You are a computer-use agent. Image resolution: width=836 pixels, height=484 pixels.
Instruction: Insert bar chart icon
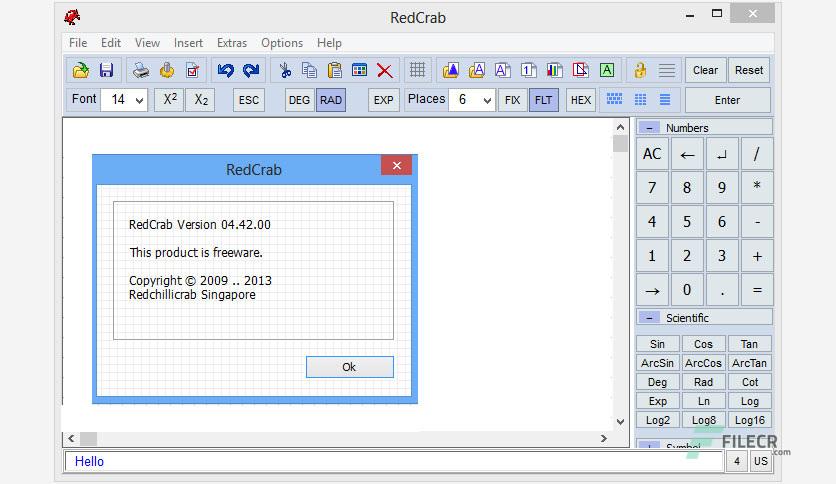tap(554, 70)
